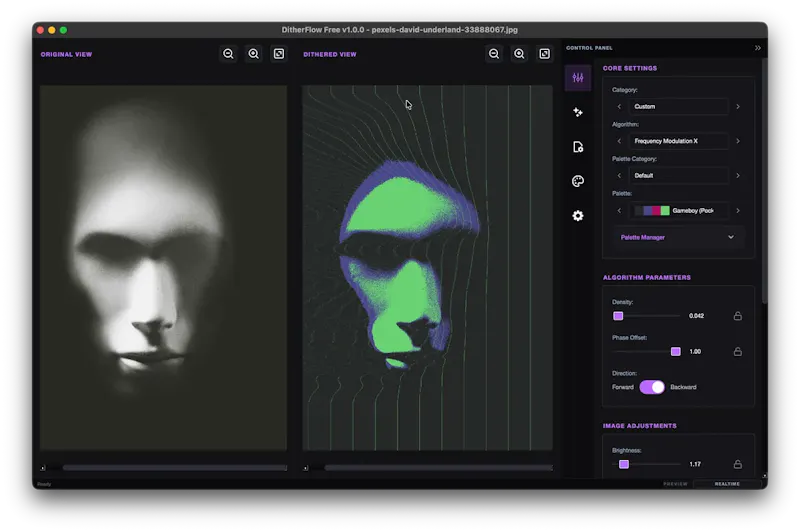800x532 pixels.
Task: Zoom out in the Dithered View
Action: 494,54
